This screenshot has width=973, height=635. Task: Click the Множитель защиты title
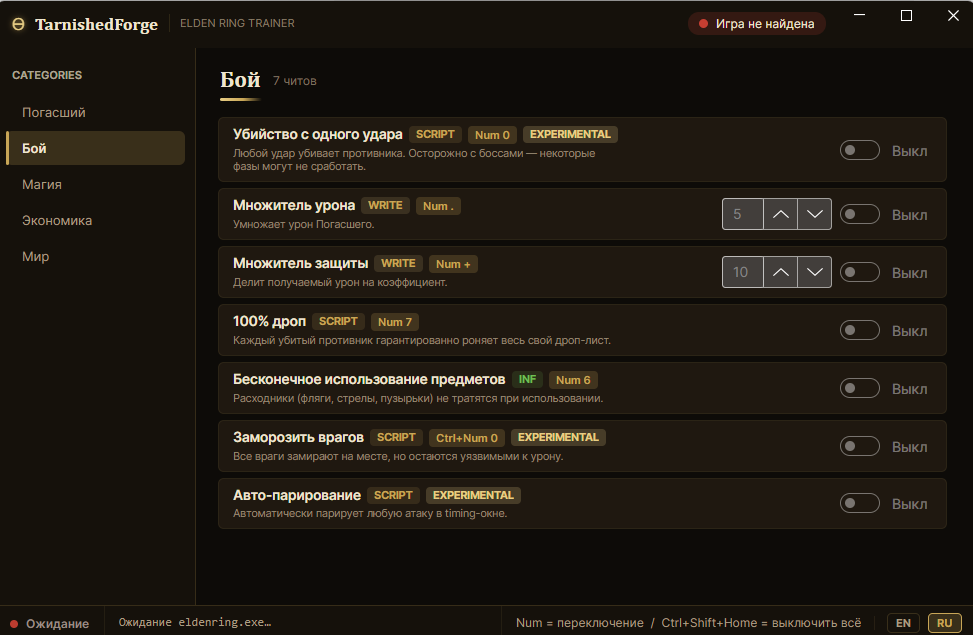(x=300, y=263)
